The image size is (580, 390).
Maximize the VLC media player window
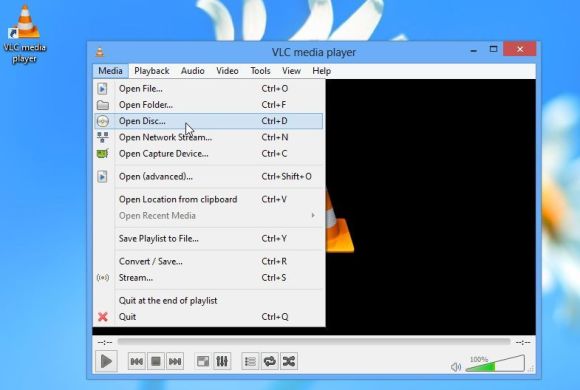click(x=493, y=49)
